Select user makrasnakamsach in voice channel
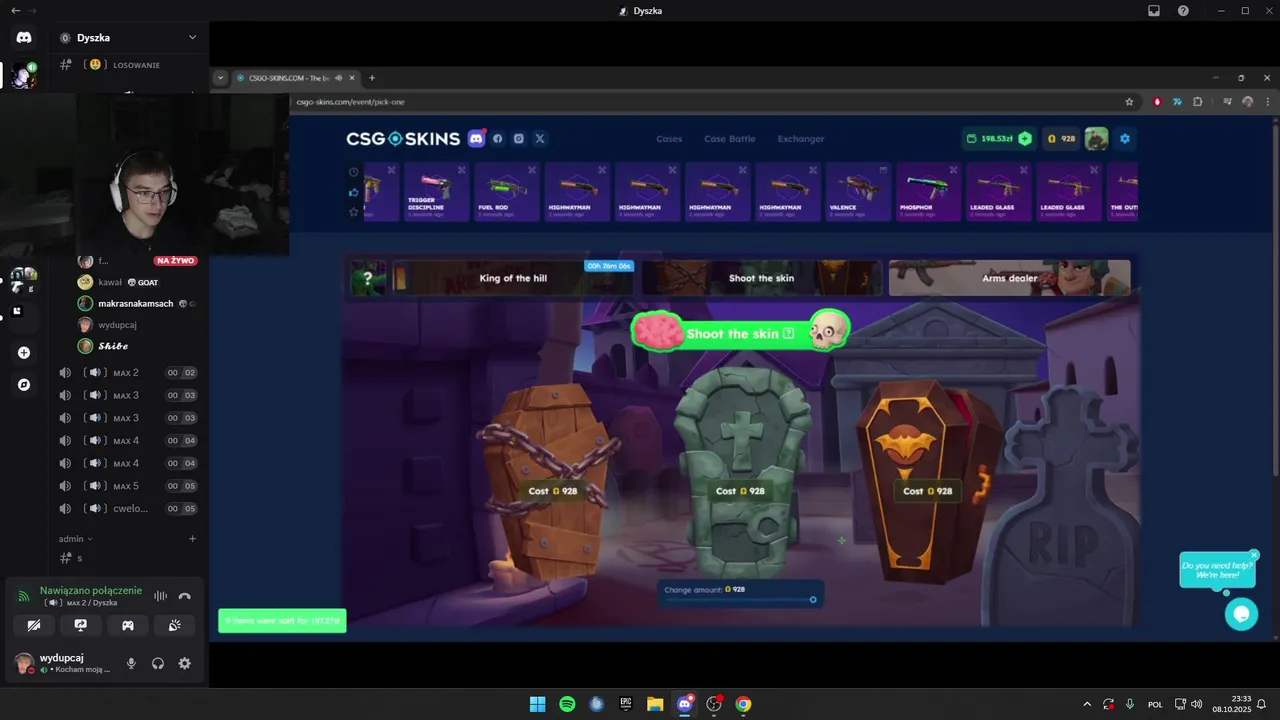Screen dimensions: 1280x720 (x=135, y=303)
